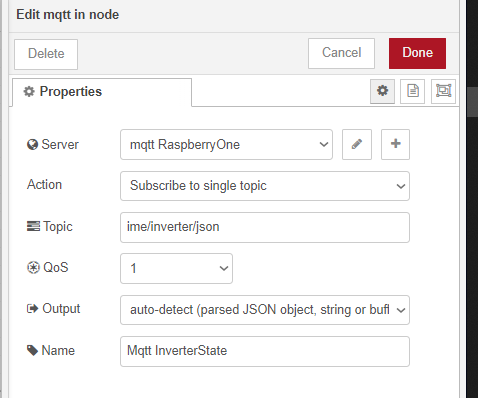Open the Action dropdown Subscribe to single topic
The image size is (478, 398).
click(265, 186)
